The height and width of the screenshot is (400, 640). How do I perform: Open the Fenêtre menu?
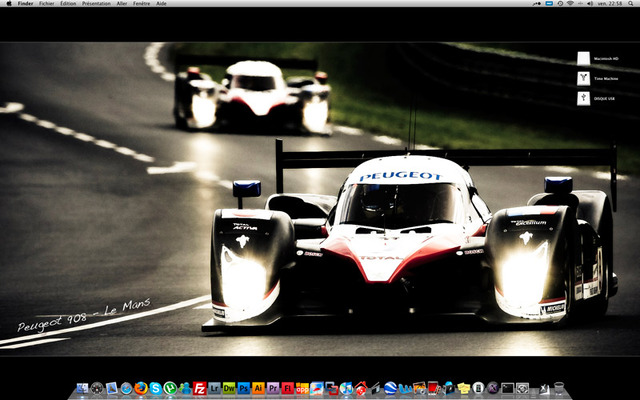pyautogui.click(x=141, y=3)
